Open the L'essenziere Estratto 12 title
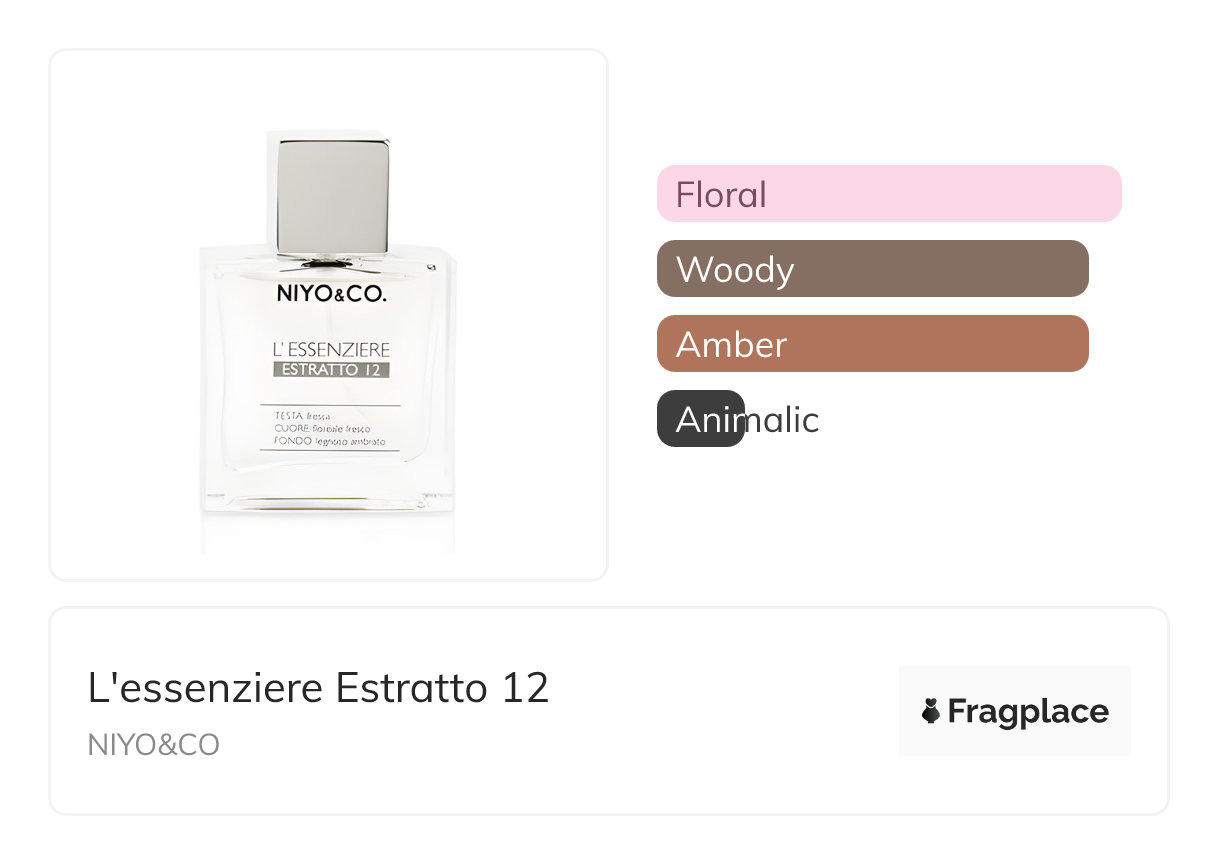This screenshot has height=864, width=1218. click(319, 688)
